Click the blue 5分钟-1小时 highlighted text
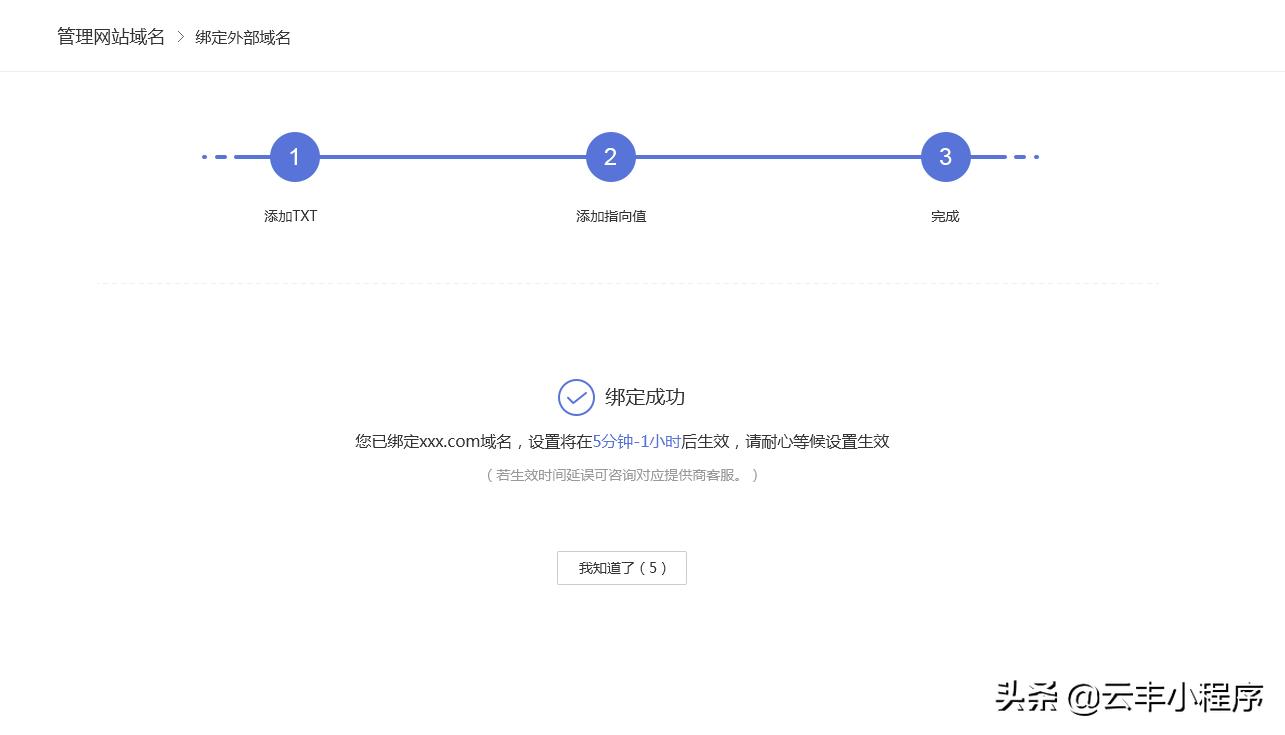 (x=636, y=441)
